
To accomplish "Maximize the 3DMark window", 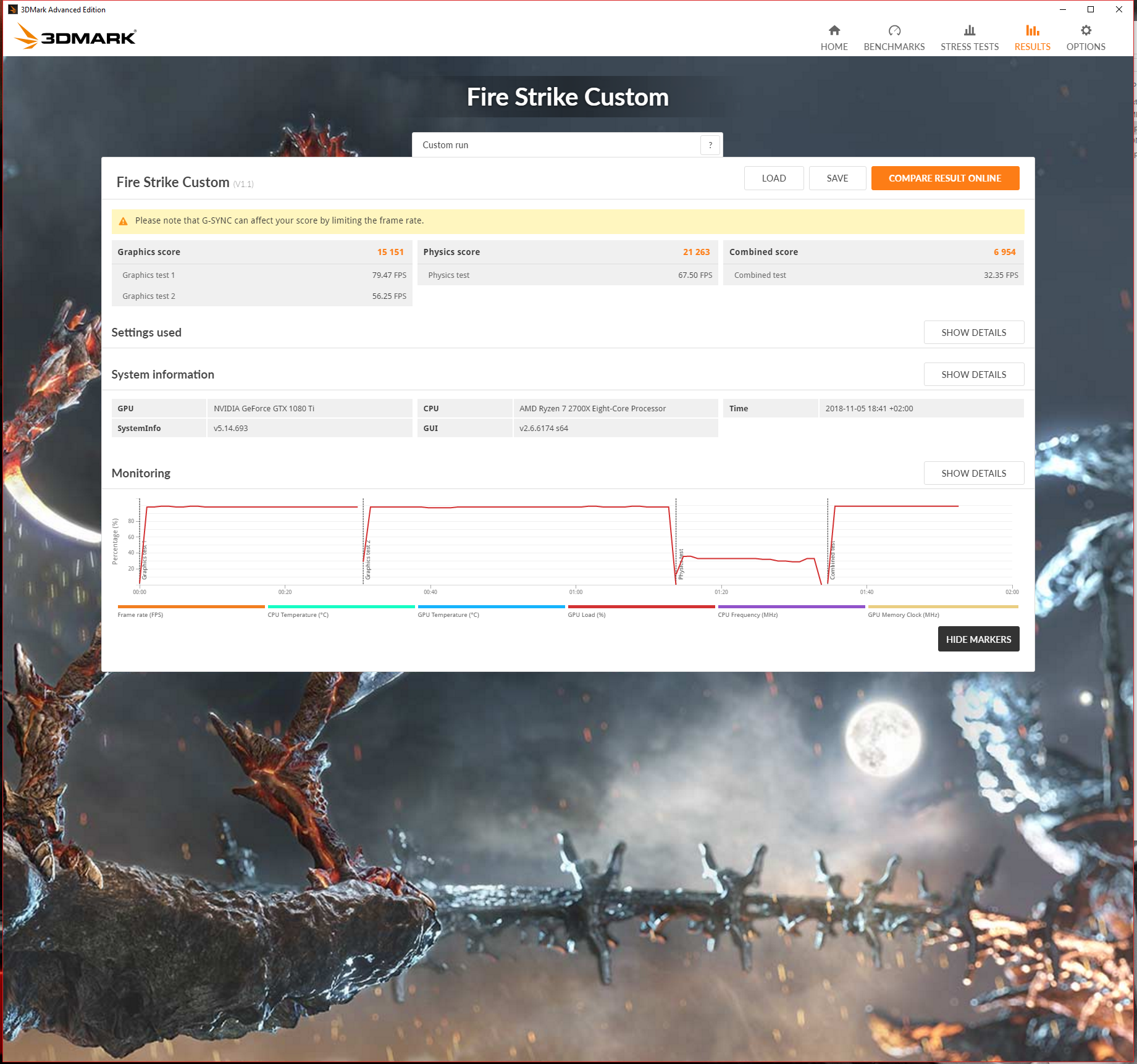I will coord(1091,9).
